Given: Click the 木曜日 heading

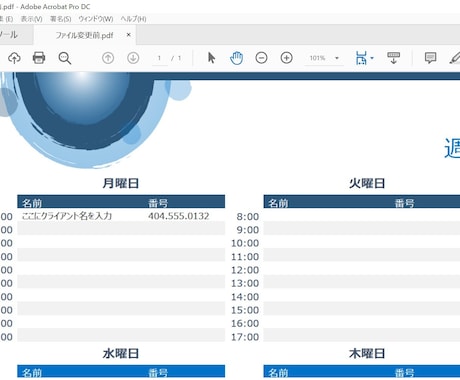Looking at the screenshot, I should (367, 353).
